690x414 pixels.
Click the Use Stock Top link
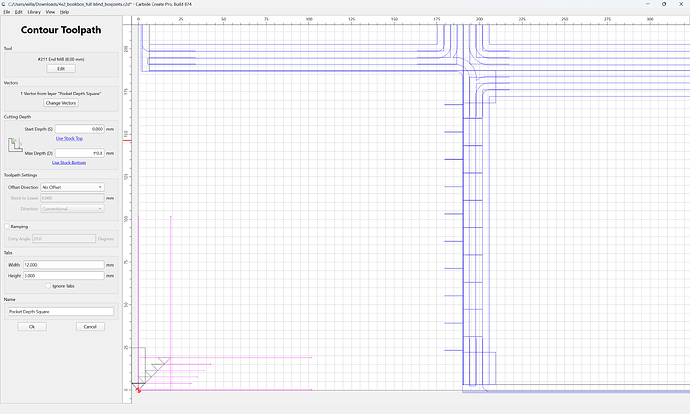(69, 138)
